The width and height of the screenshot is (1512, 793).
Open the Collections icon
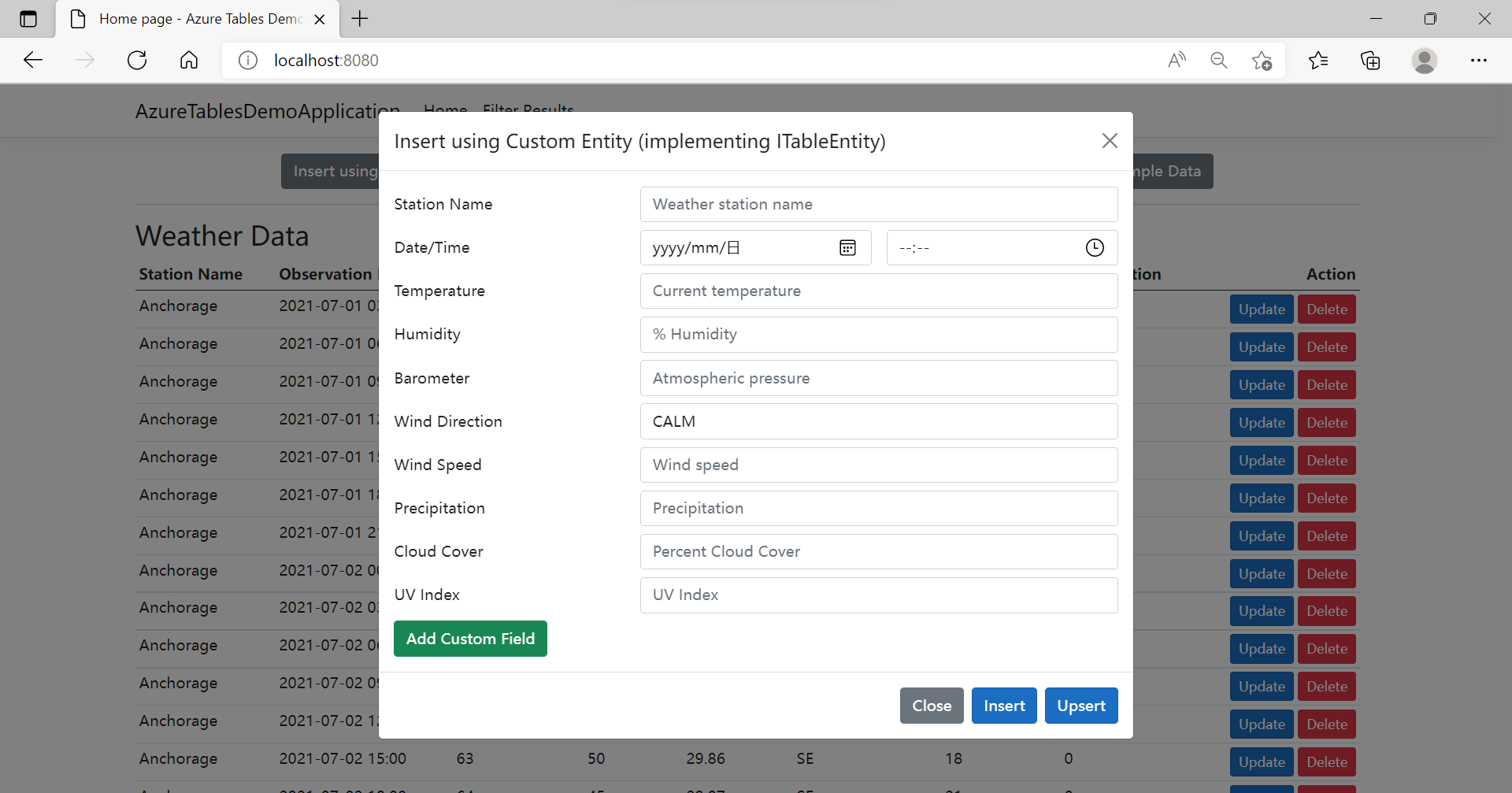pyautogui.click(x=1370, y=61)
